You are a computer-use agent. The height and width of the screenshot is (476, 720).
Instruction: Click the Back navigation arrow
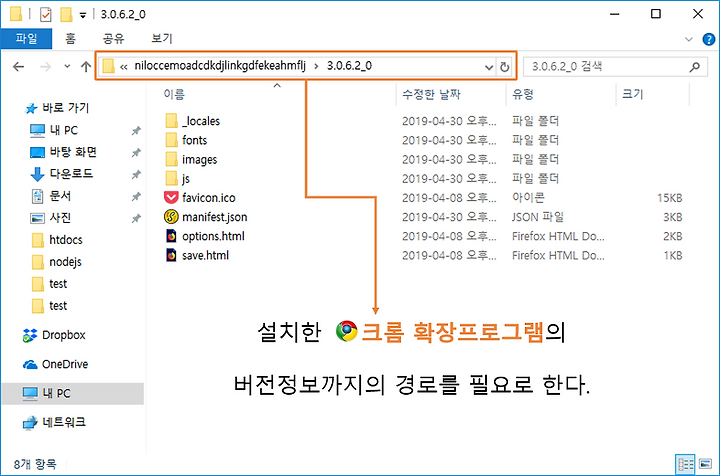click(x=18, y=67)
